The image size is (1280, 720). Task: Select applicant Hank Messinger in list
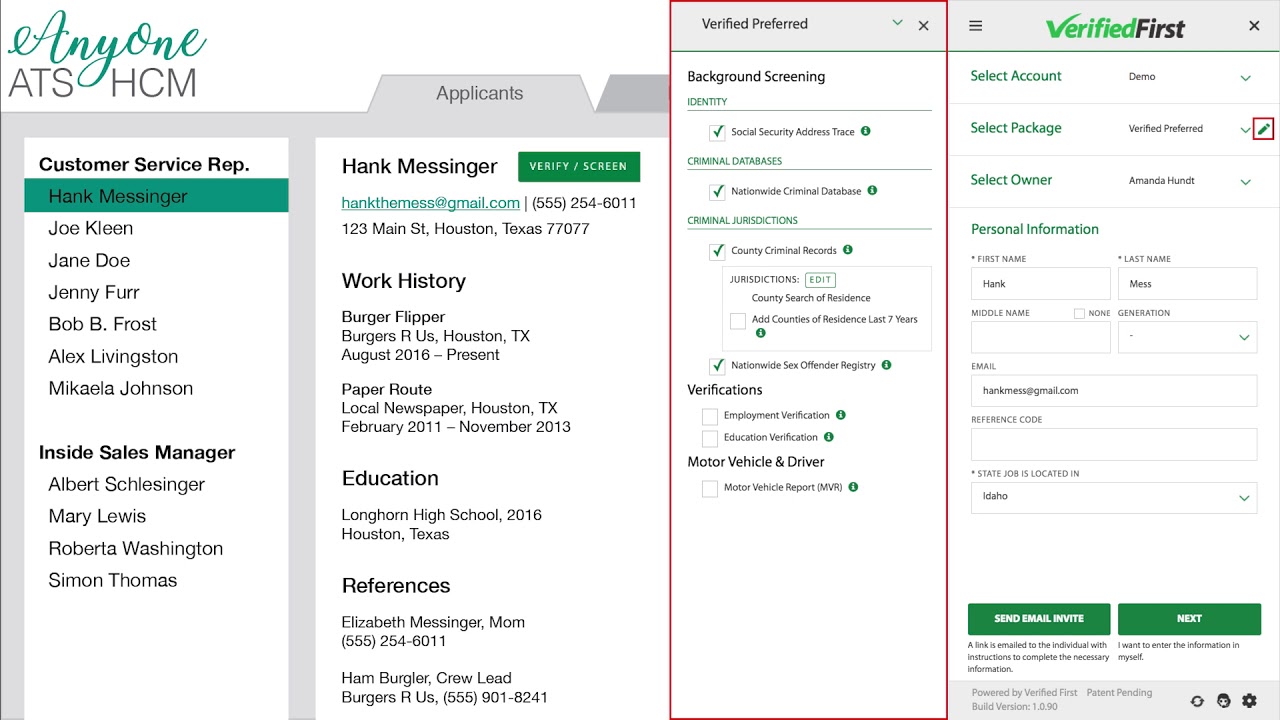pos(157,196)
